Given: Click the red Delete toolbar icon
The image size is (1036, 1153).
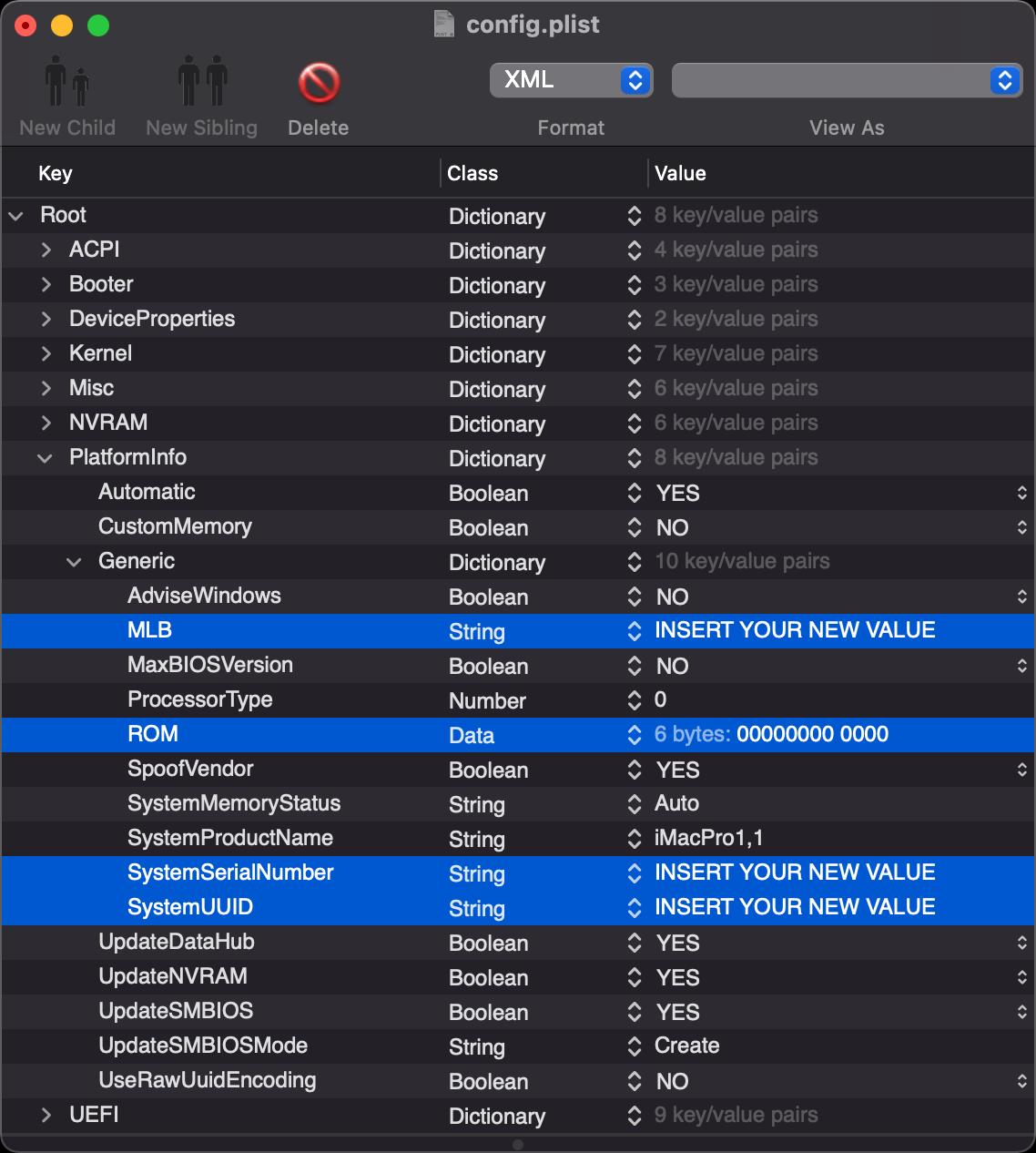Looking at the screenshot, I should pyautogui.click(x=319, y=84).
